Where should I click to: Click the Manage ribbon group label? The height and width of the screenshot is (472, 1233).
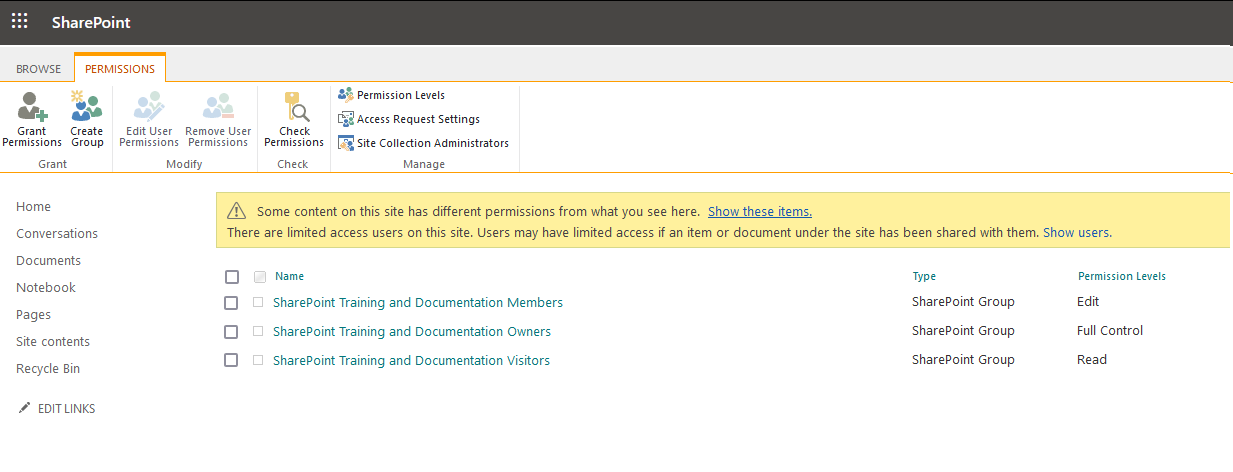(x=424, y=164)
